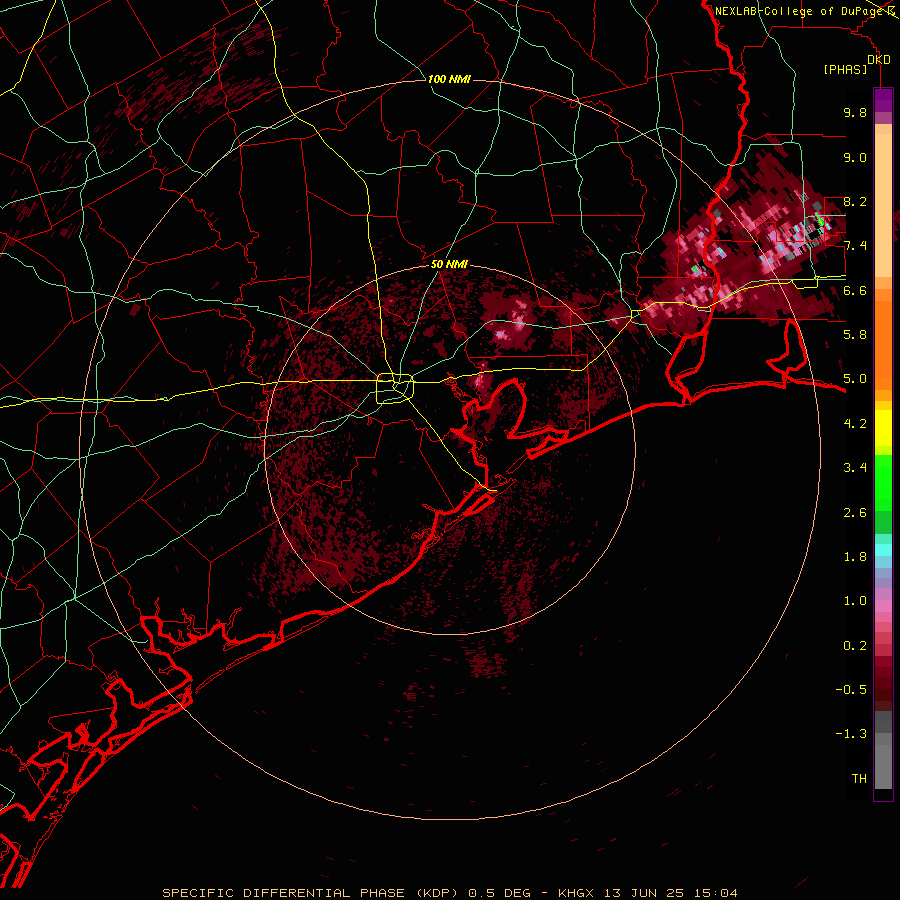This screenshot has width=900, height=900.
Task: Click the 9.0 value on the color scale
Action: 855,157
